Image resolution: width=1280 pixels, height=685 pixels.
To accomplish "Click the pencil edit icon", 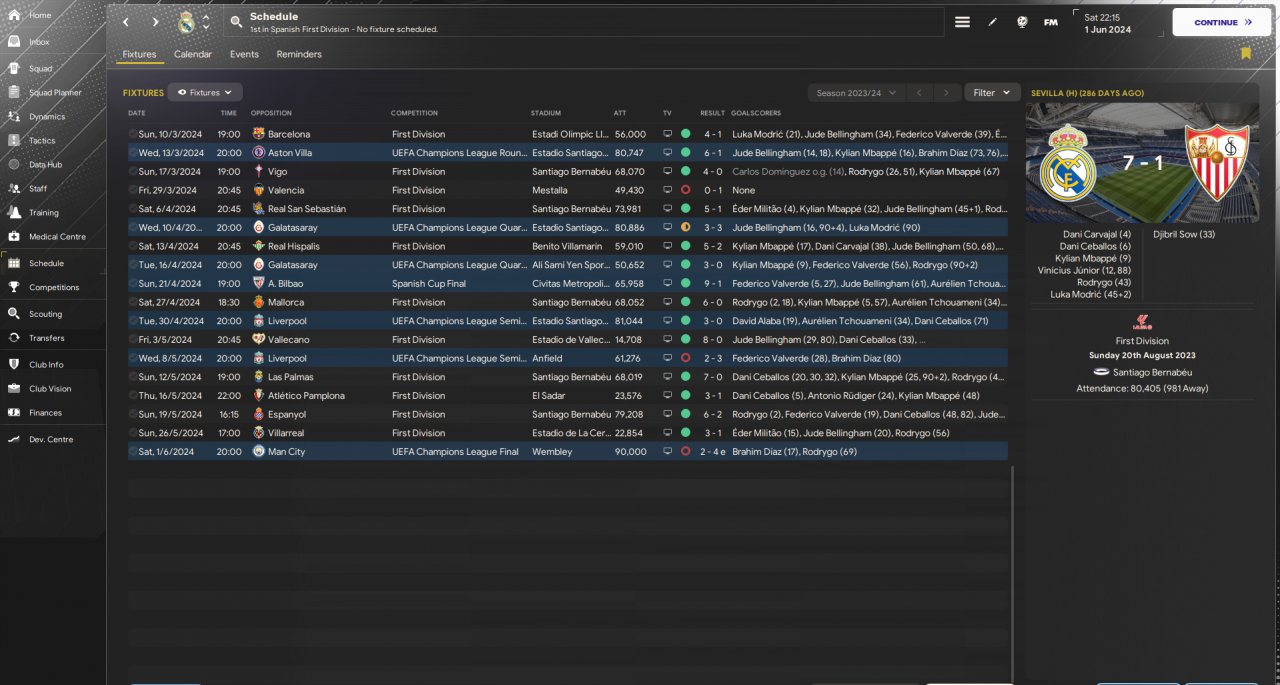I will [992, 22].
